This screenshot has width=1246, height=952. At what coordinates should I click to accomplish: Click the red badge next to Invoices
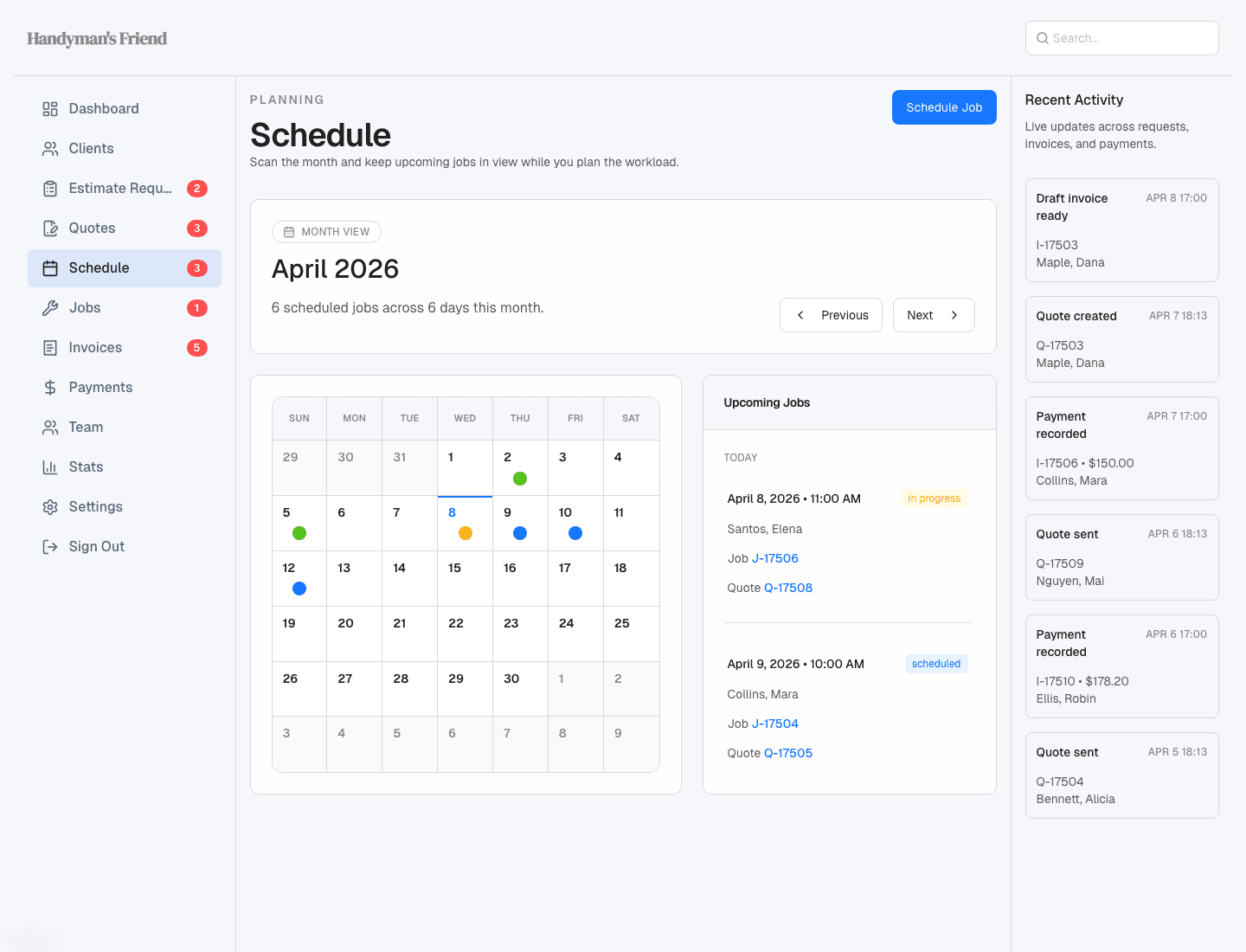(197, 348)
